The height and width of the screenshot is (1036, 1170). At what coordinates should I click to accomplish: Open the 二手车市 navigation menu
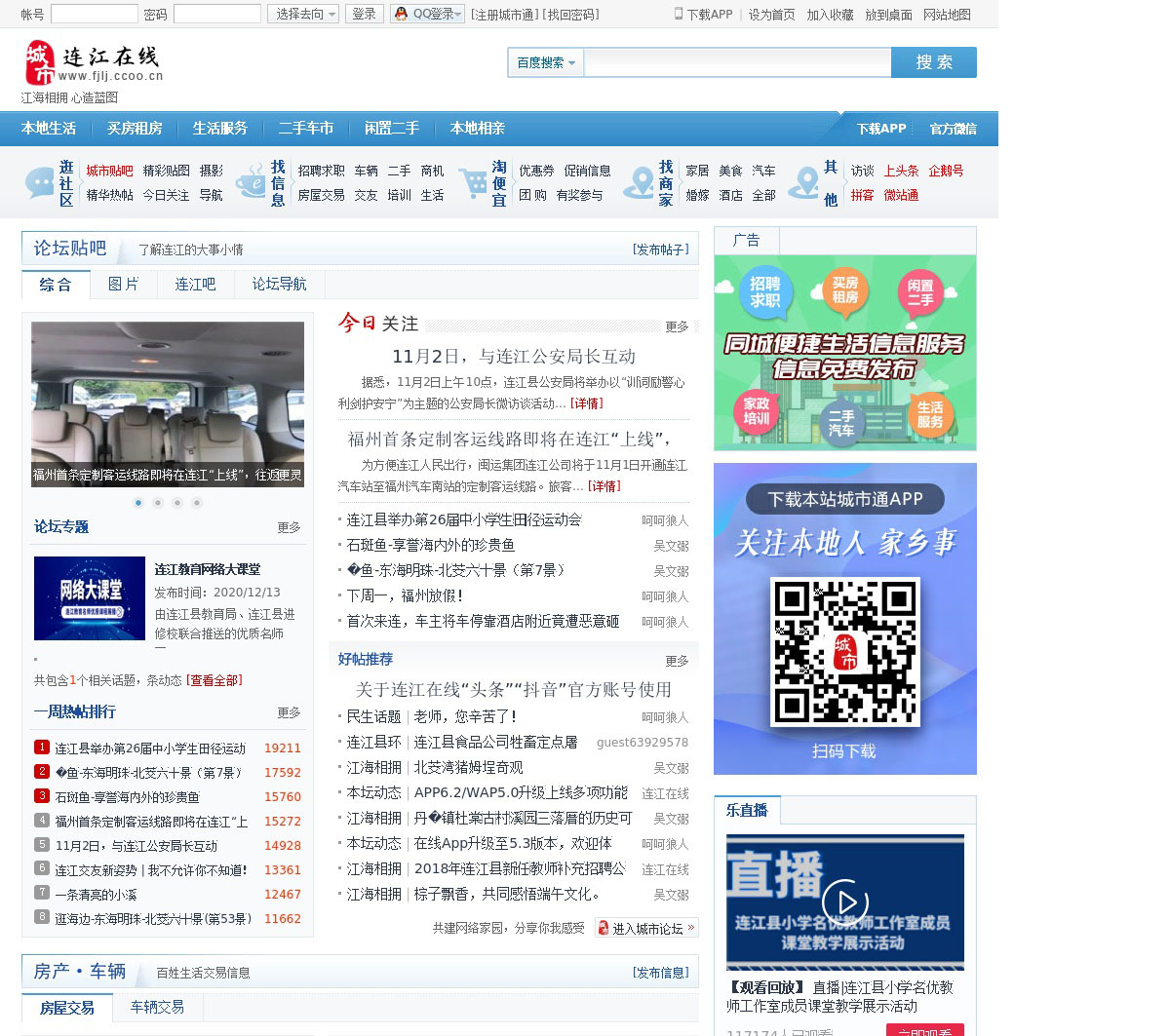pos(306,129)
